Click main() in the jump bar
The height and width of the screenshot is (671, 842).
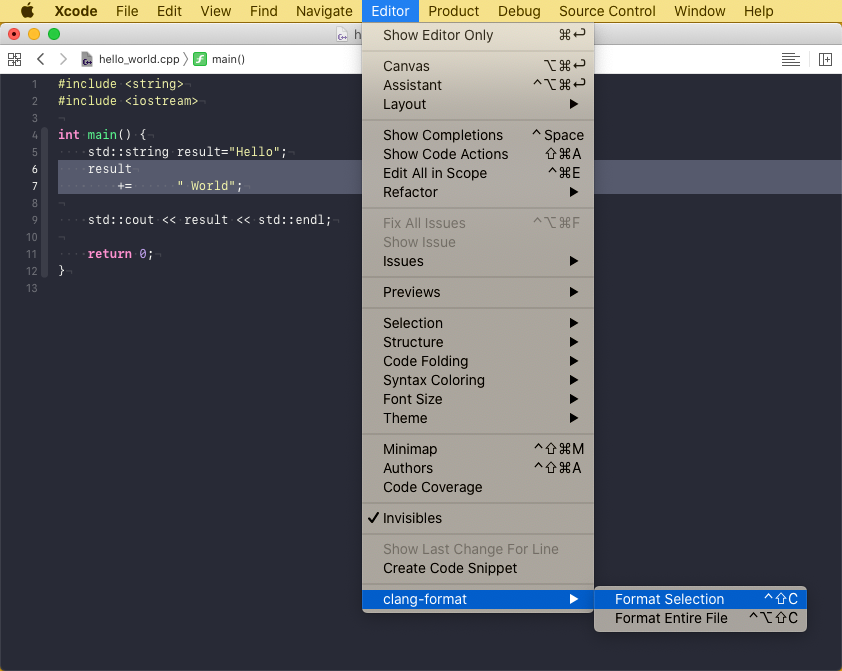click(x=228, y=59)
